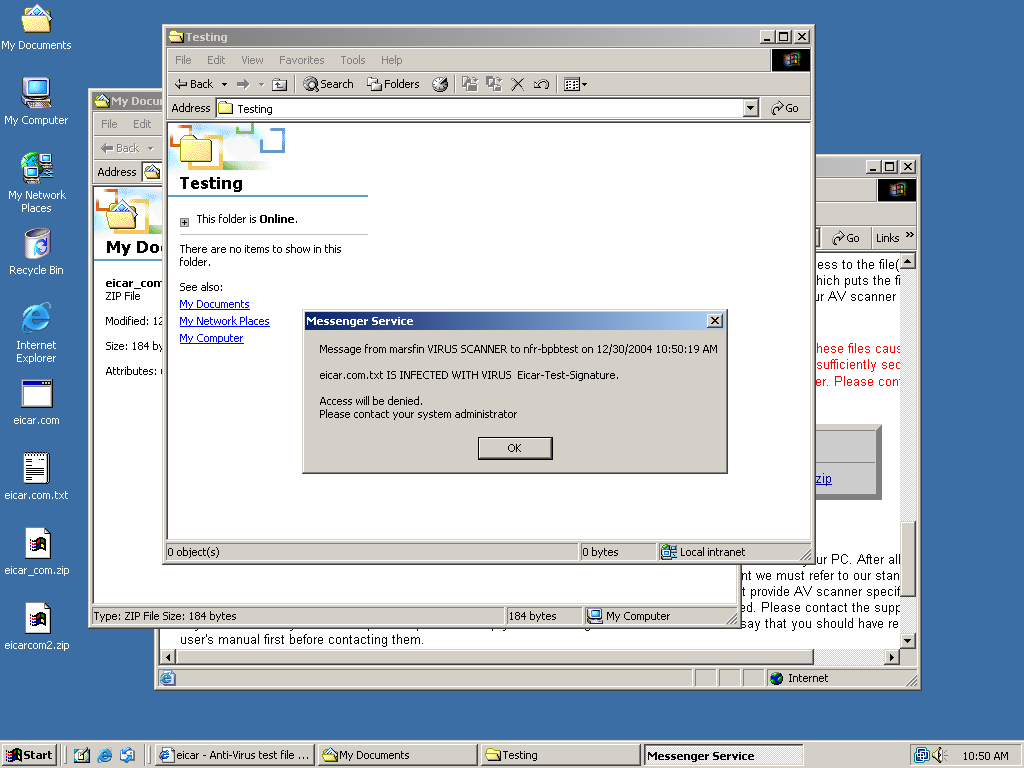1024x768 pixels.
Task: Switch to My Documents taskbar button
Action: (x=397, y=756)
